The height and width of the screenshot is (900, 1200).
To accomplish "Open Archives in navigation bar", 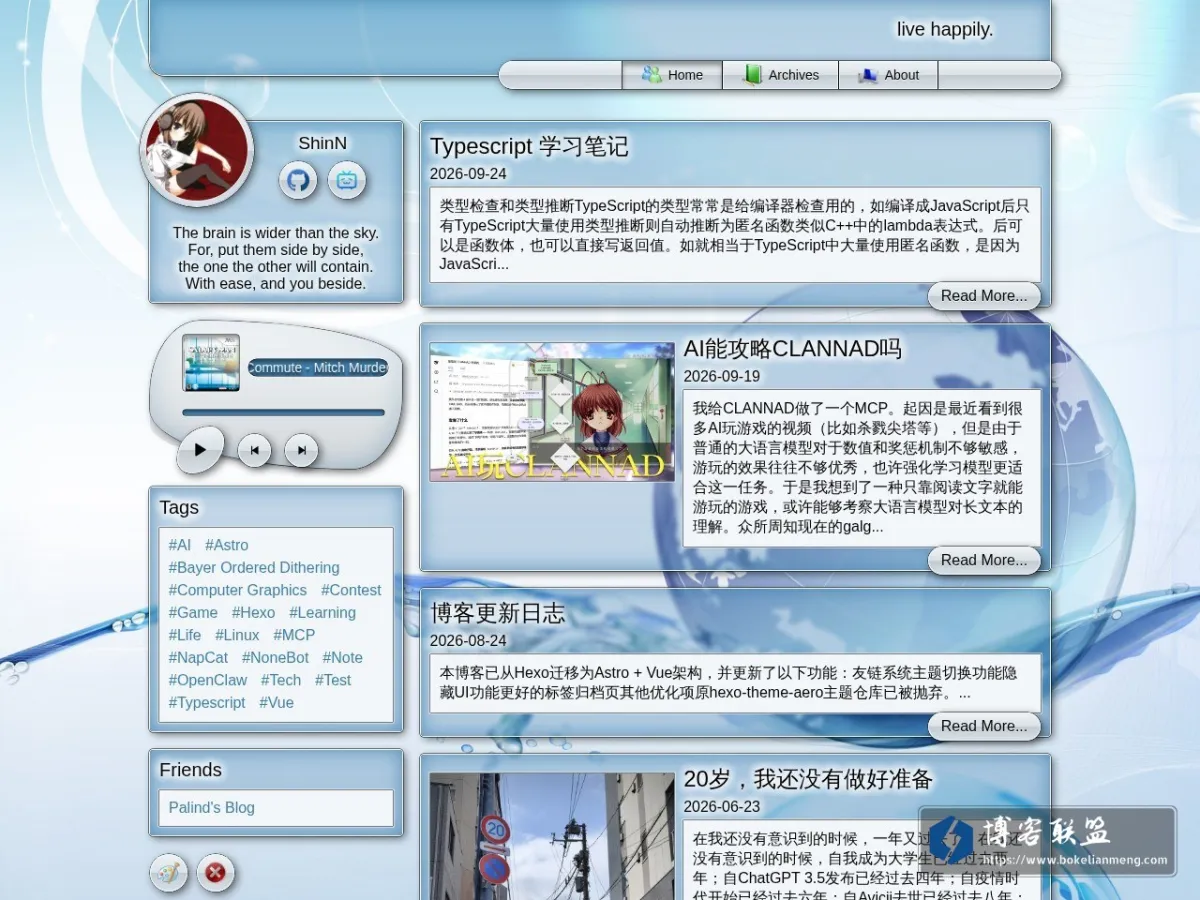I will click(x=780, y=75).
